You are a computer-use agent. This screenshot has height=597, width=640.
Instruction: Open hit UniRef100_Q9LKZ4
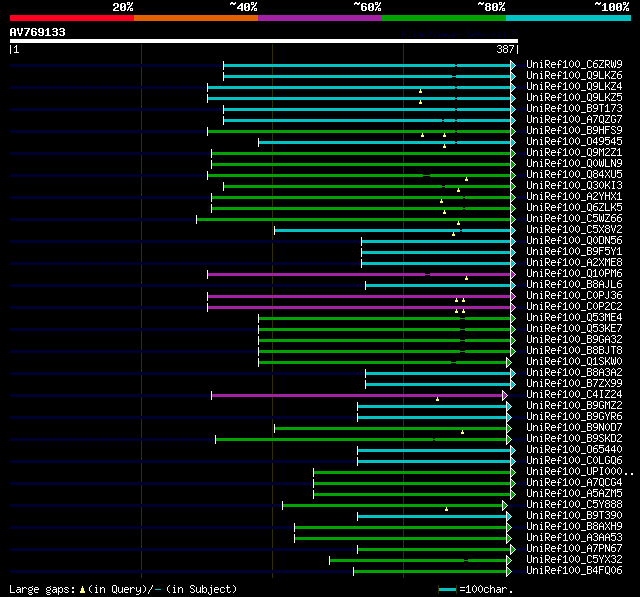(574, 87)
